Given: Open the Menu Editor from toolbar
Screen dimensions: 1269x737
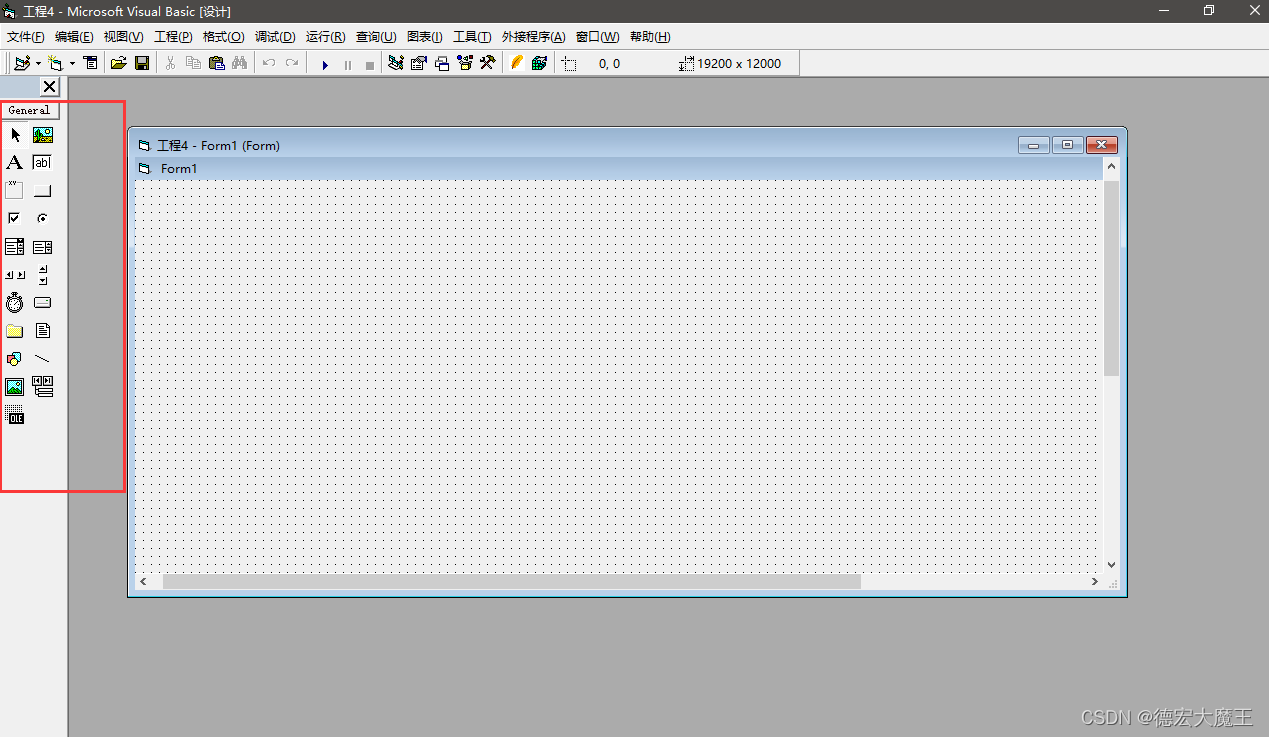Looking at the screenshot, I should (91, 63).
